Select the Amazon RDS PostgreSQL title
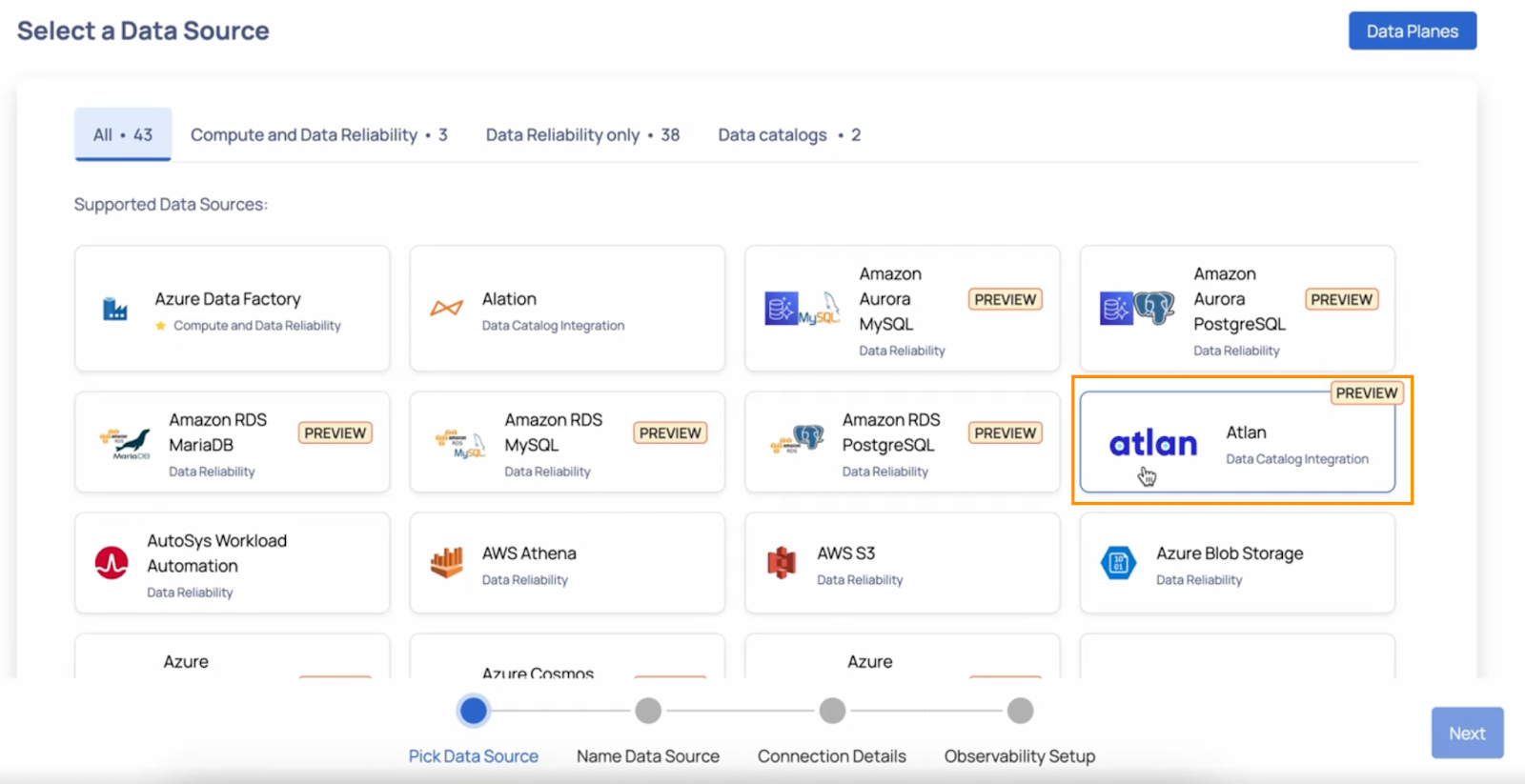Viewport: 1525px width, 784px height. [x=890, y=432]
